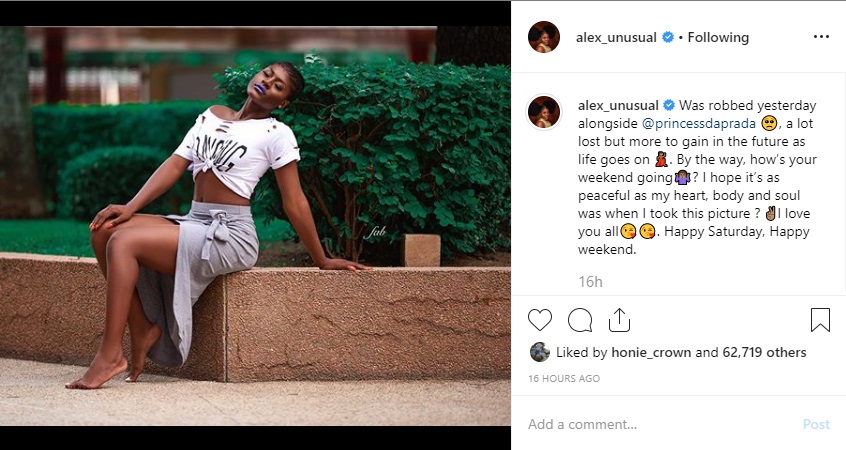Toggle the Following button
Image resolution: width=846 pixels, height=450 pixels.
718,37
